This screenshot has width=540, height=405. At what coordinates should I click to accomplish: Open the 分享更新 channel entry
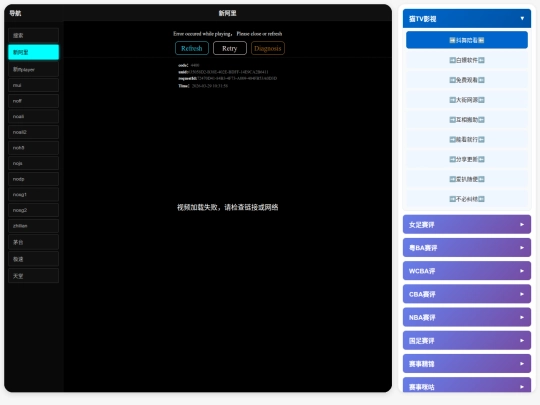(x=467, y=159)
